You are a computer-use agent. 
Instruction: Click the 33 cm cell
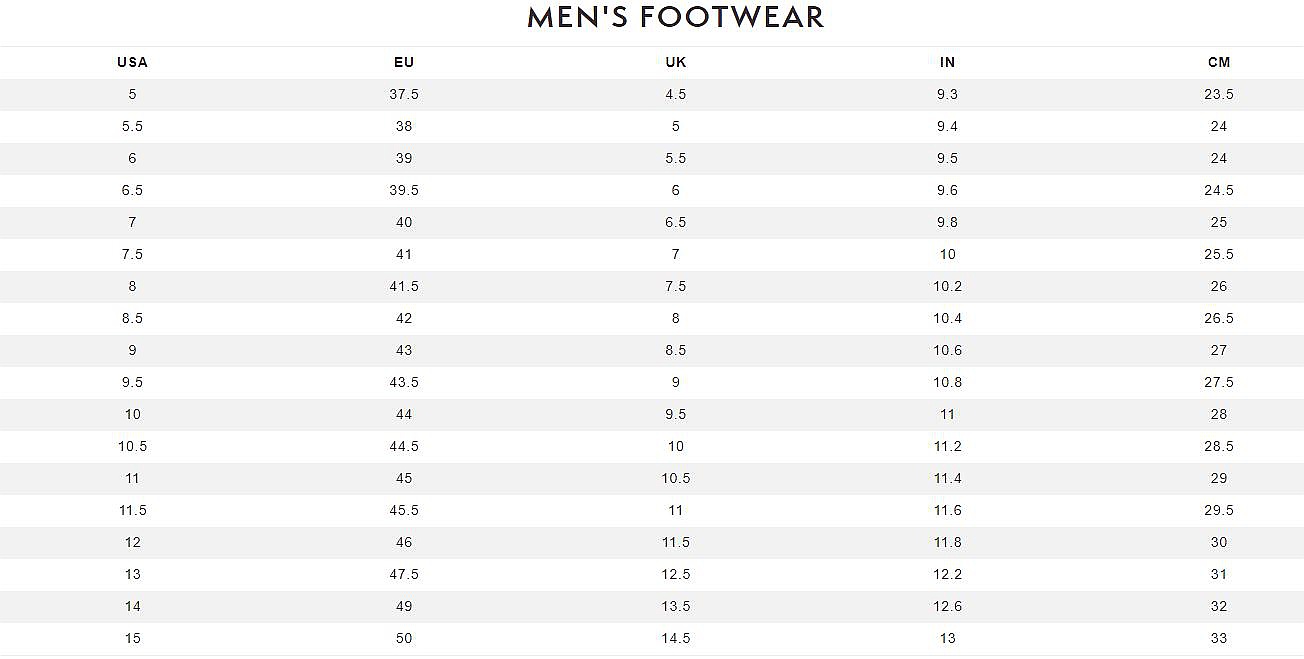[1219, 638]
